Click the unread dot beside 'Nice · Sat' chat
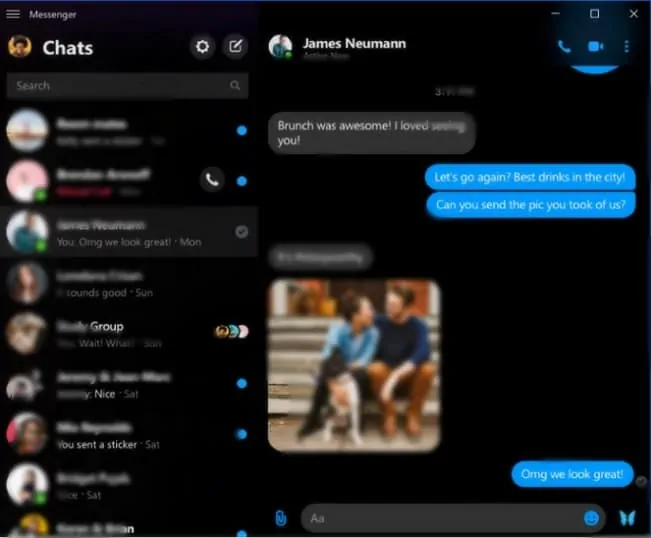This screenshot has height=538, width=651. (x=242, y=384)
